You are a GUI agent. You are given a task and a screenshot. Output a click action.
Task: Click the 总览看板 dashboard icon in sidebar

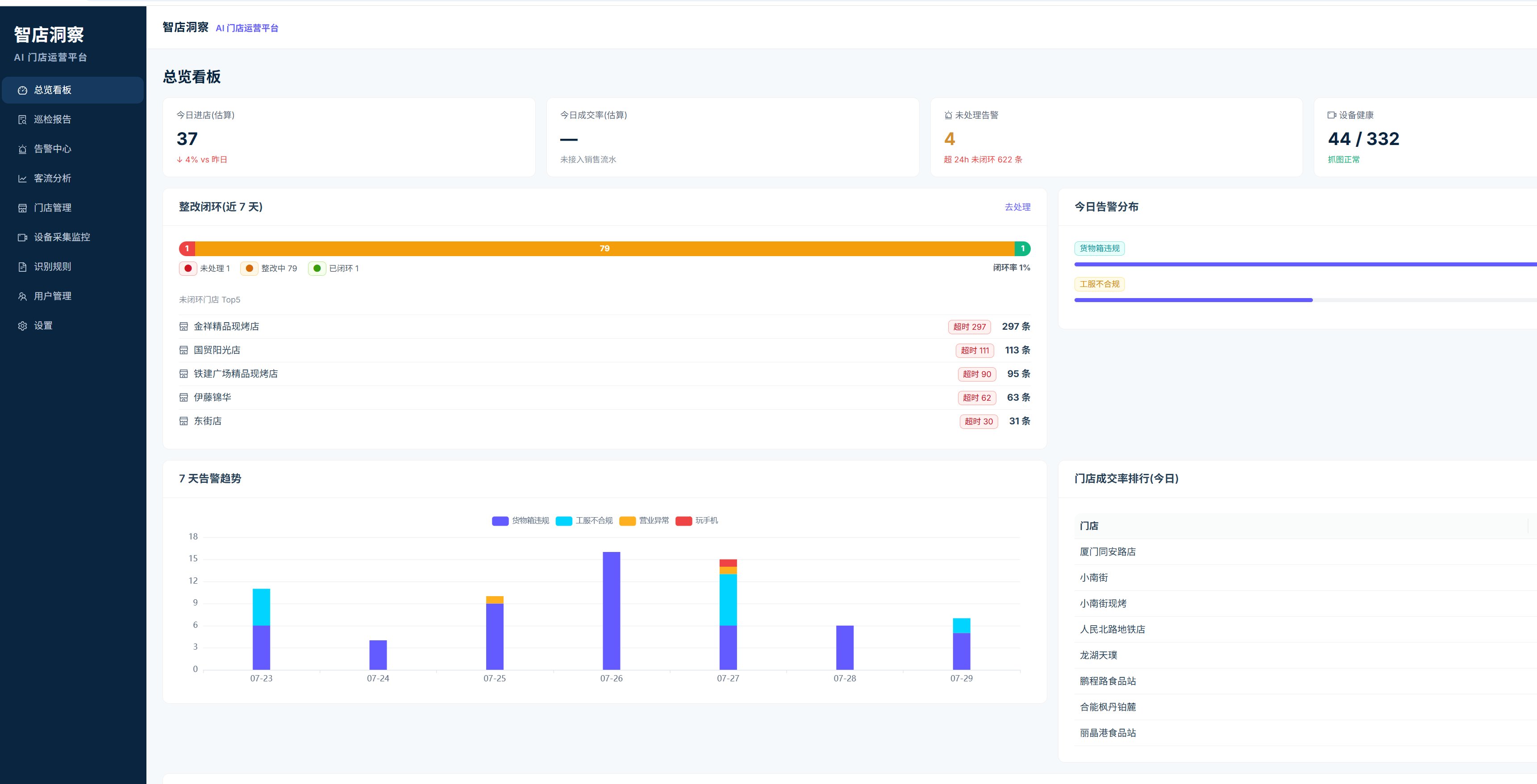23,91
